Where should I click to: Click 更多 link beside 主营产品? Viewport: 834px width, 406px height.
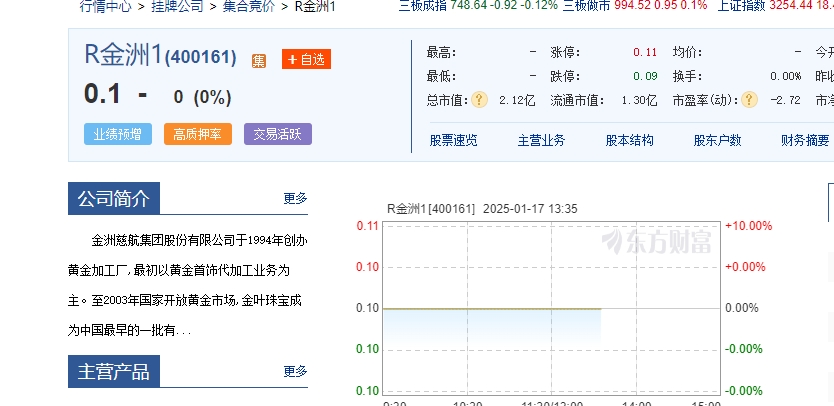click(x=295, y=371)
